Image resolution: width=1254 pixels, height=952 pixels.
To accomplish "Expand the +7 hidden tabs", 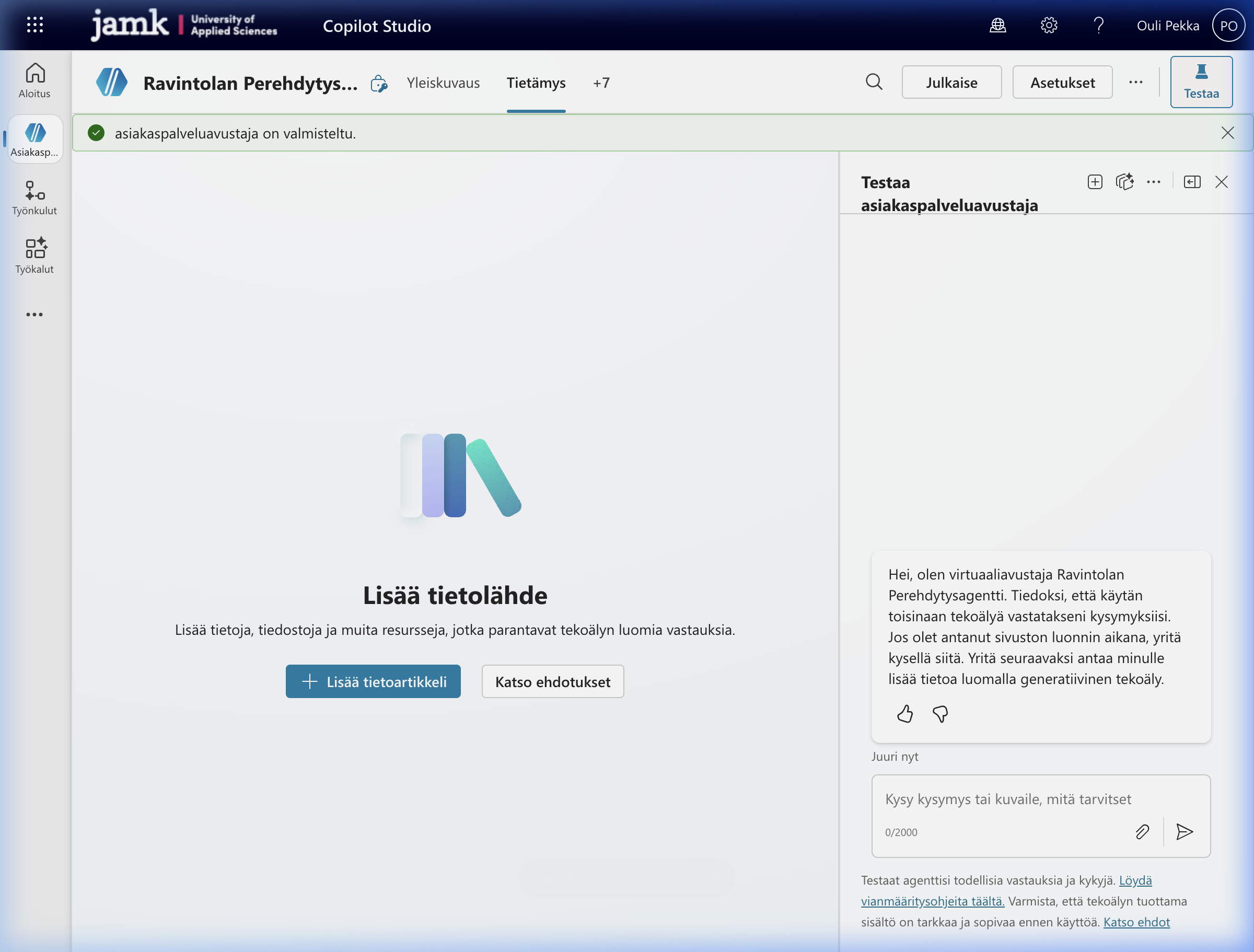I will [x=601, y=83].
